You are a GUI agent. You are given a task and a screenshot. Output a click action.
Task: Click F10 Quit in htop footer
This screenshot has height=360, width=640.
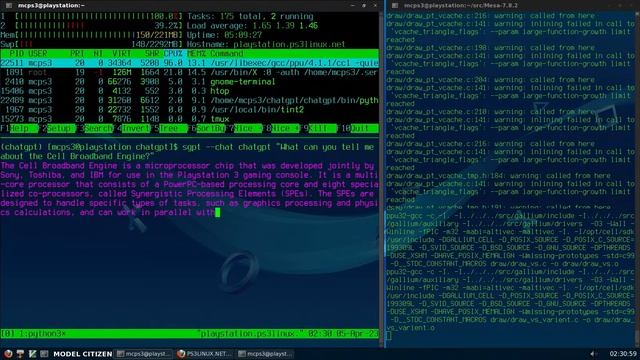(x=358, y=128)
